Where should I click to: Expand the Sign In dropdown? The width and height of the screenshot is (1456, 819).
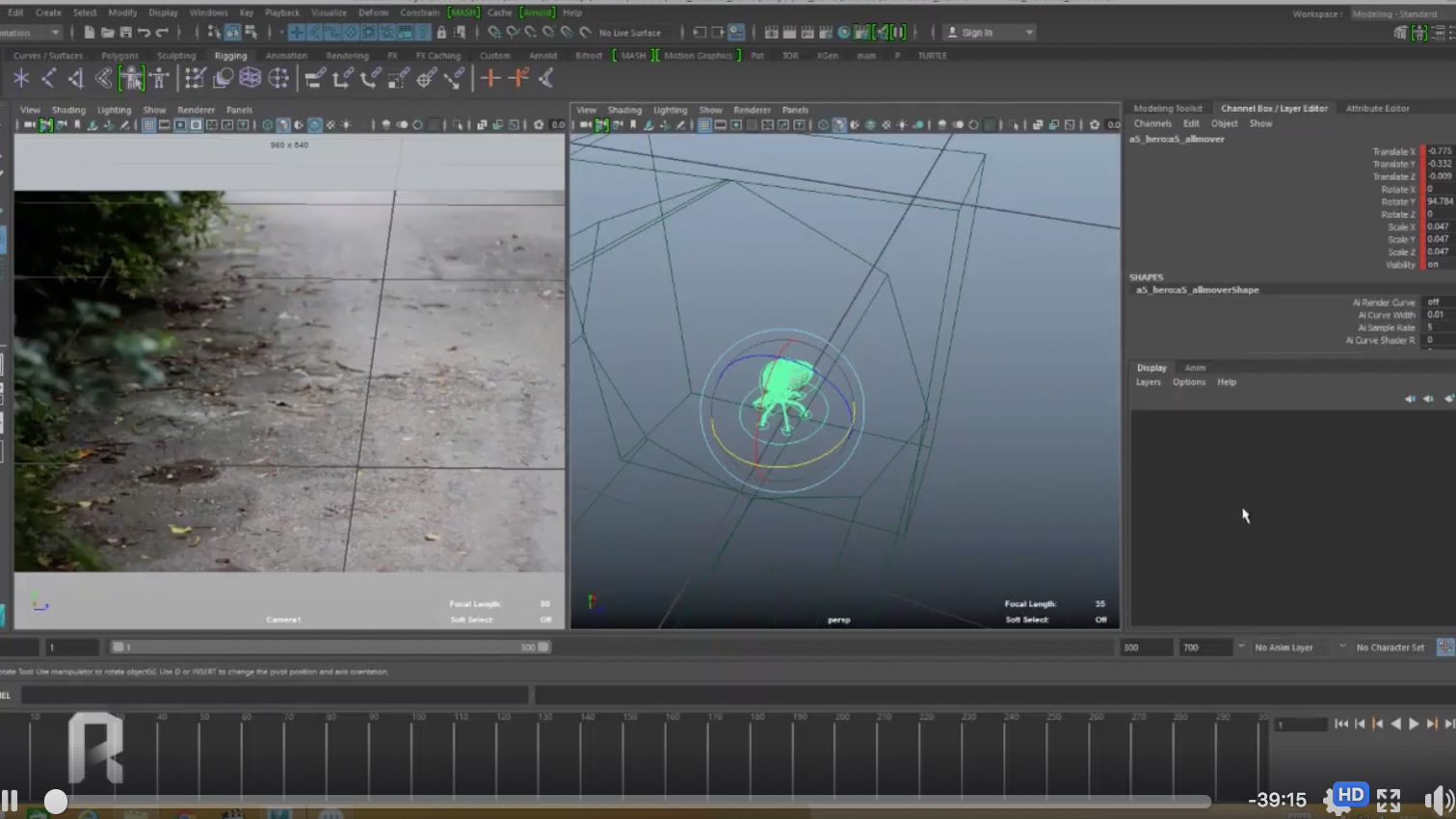coord(1029,33)
